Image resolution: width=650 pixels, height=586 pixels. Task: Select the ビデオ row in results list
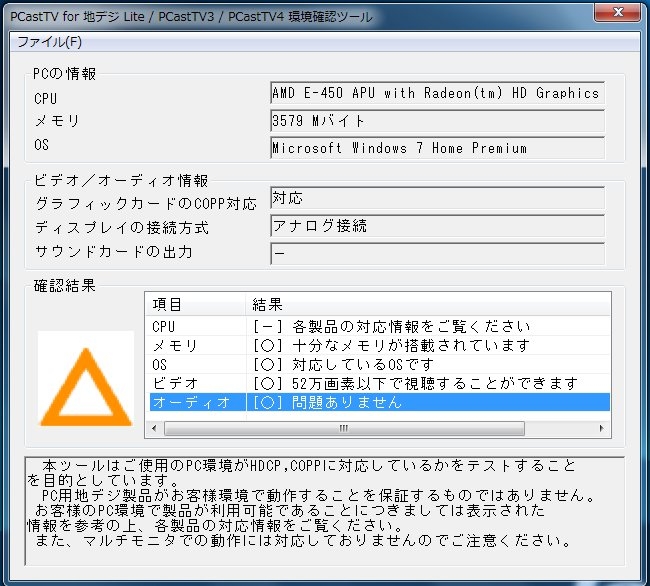[379, 383]
